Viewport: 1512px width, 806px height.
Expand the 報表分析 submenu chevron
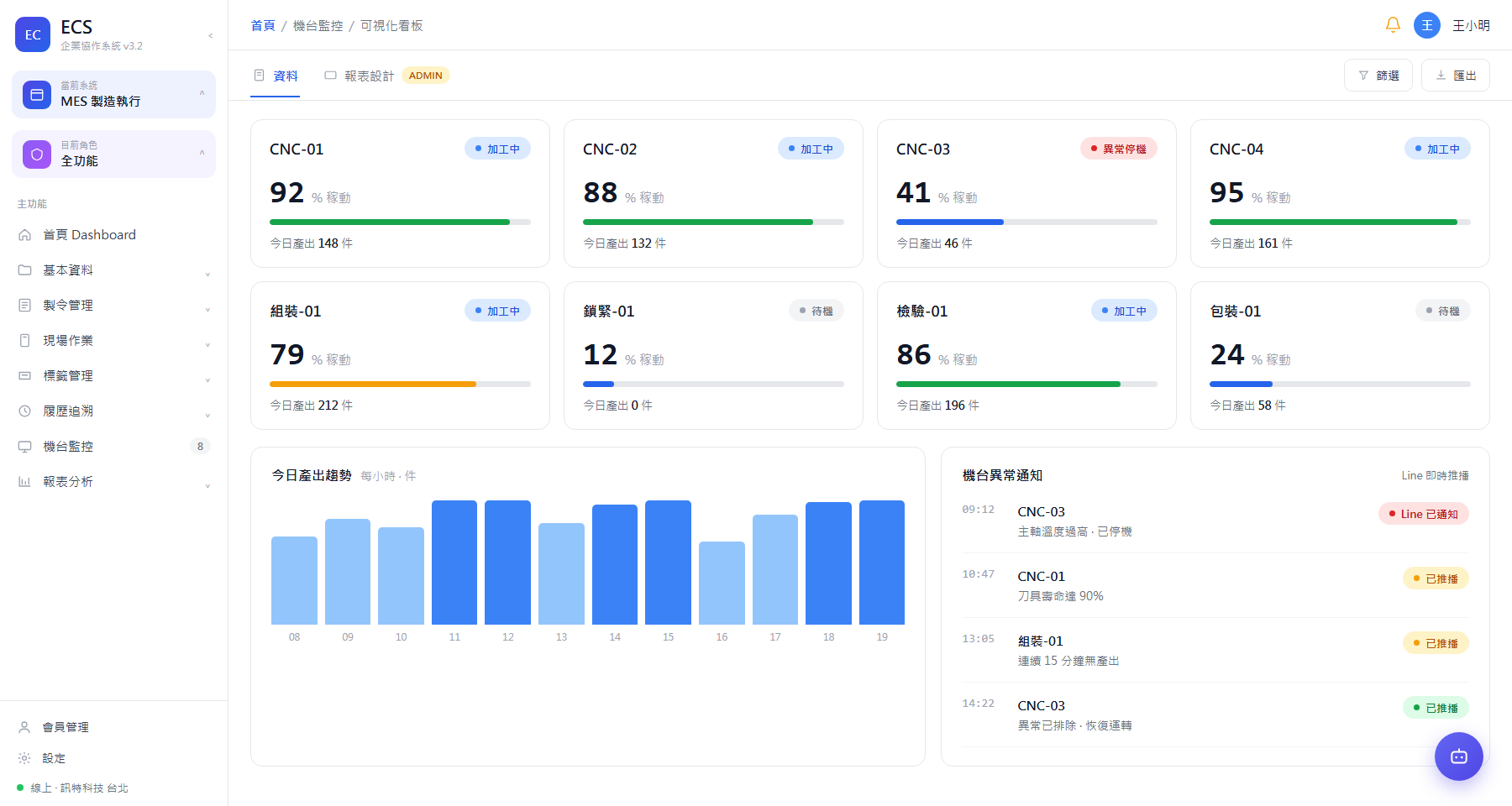[x=207, y=485]
